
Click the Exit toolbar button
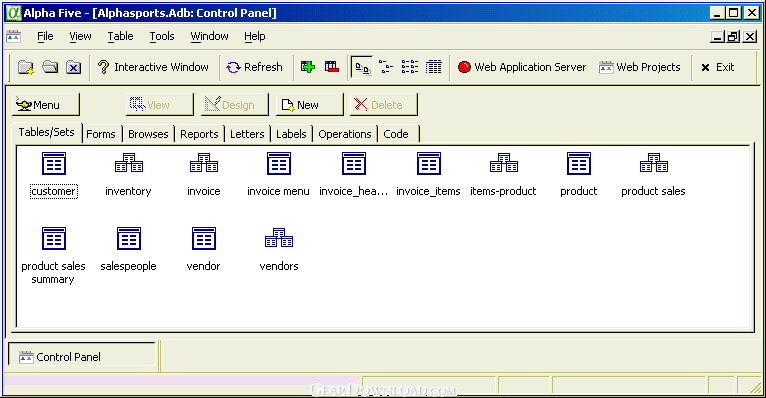coord(718,67)
